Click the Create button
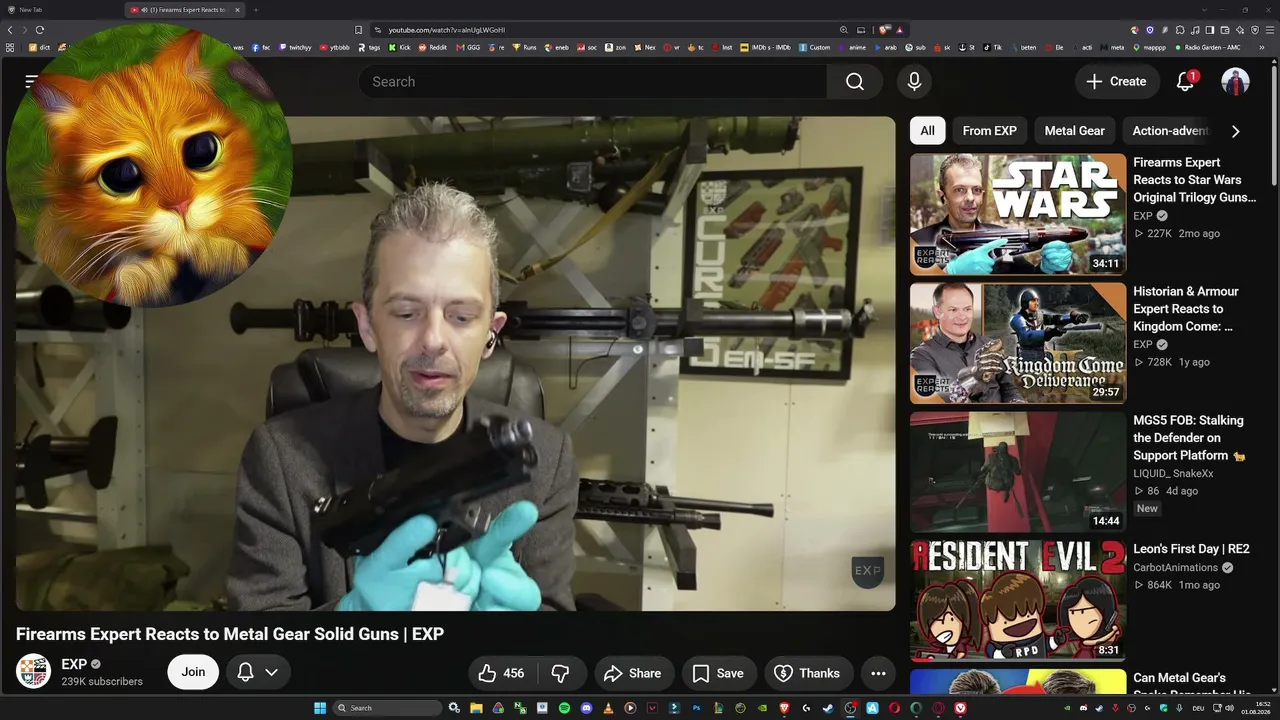Screen dimensions: 1280x720 1117,82
